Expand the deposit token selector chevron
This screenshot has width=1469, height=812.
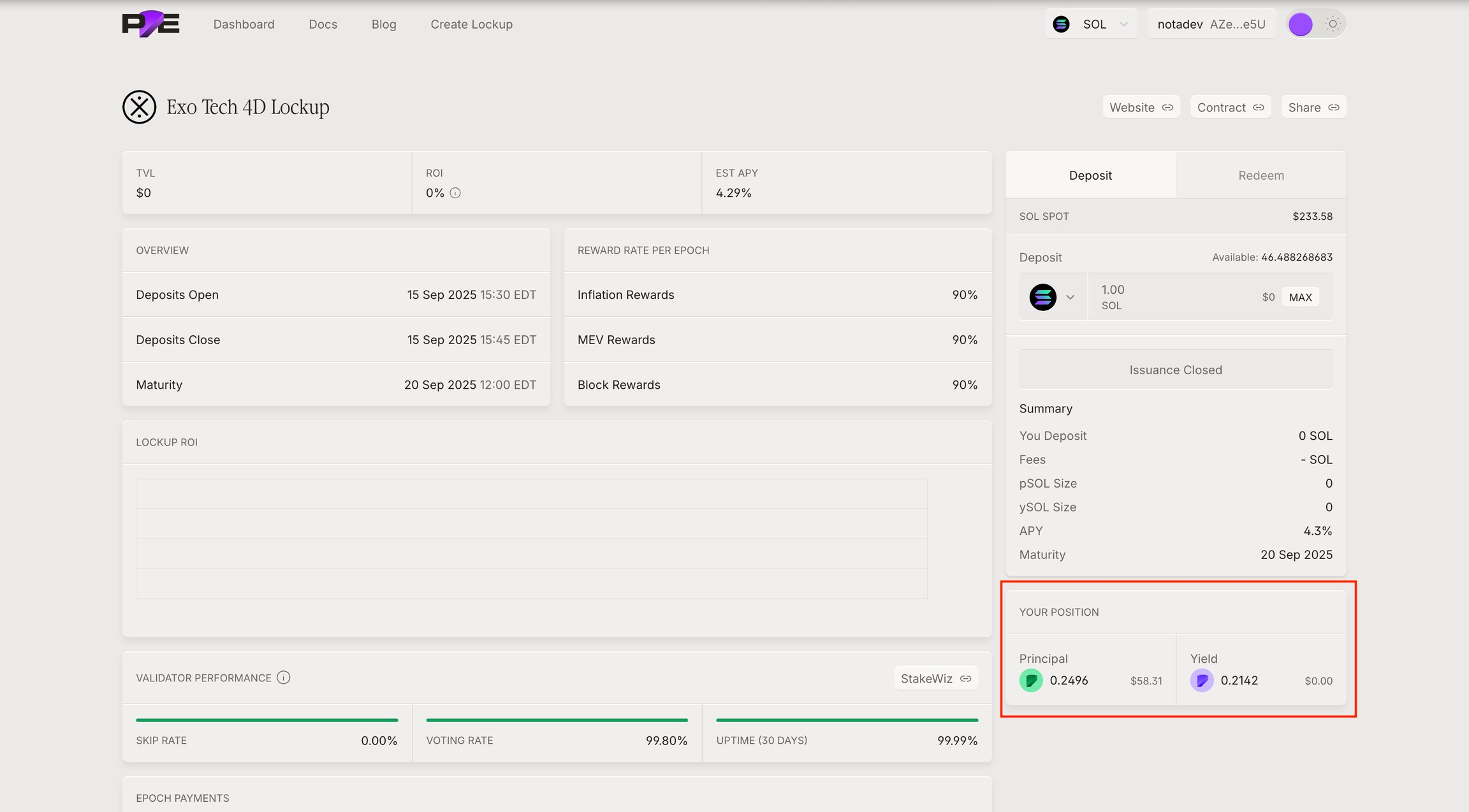(x=1070, y=297)
